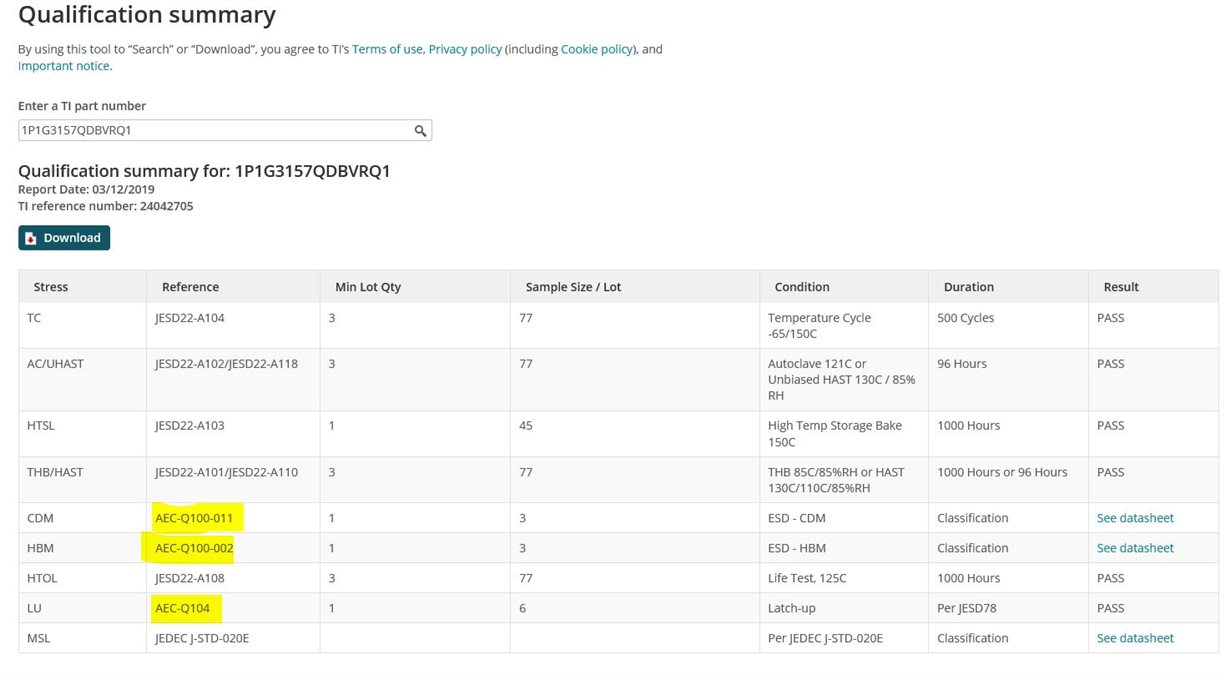Select the Min Lot Qty column header
1230x674 pixels.
point(368,287)
